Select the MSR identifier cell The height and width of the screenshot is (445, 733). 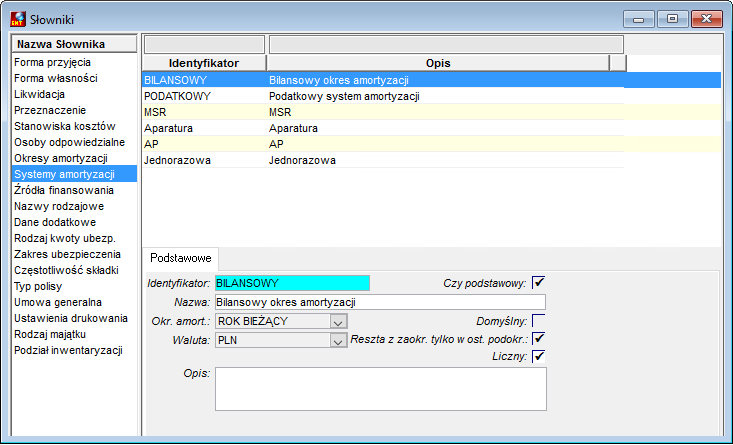click(204, 112)
